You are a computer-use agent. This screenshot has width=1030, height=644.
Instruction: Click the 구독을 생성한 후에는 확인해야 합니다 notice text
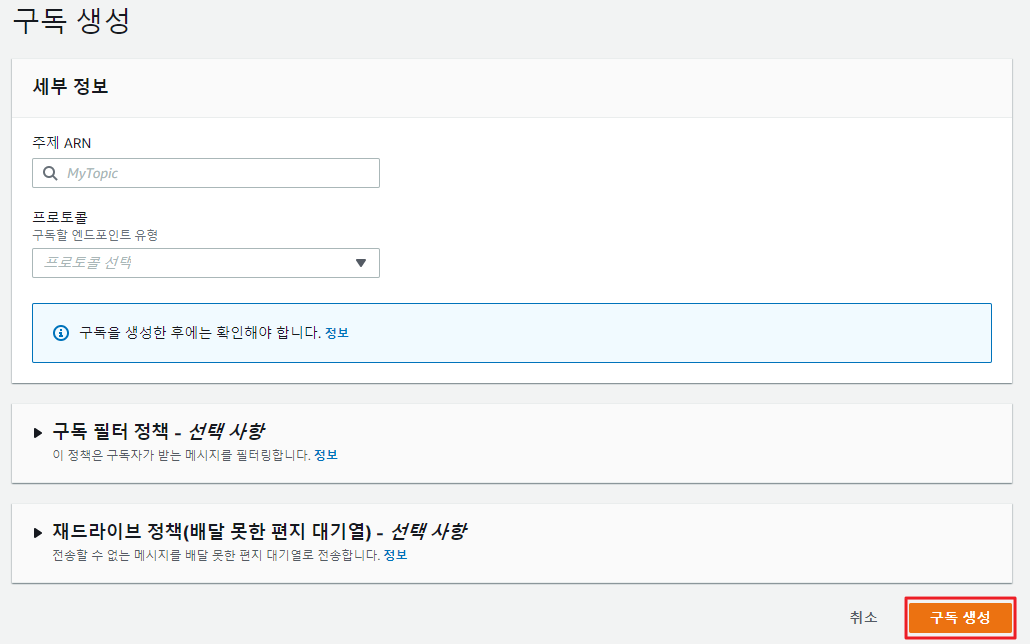[x=199, y=333]
